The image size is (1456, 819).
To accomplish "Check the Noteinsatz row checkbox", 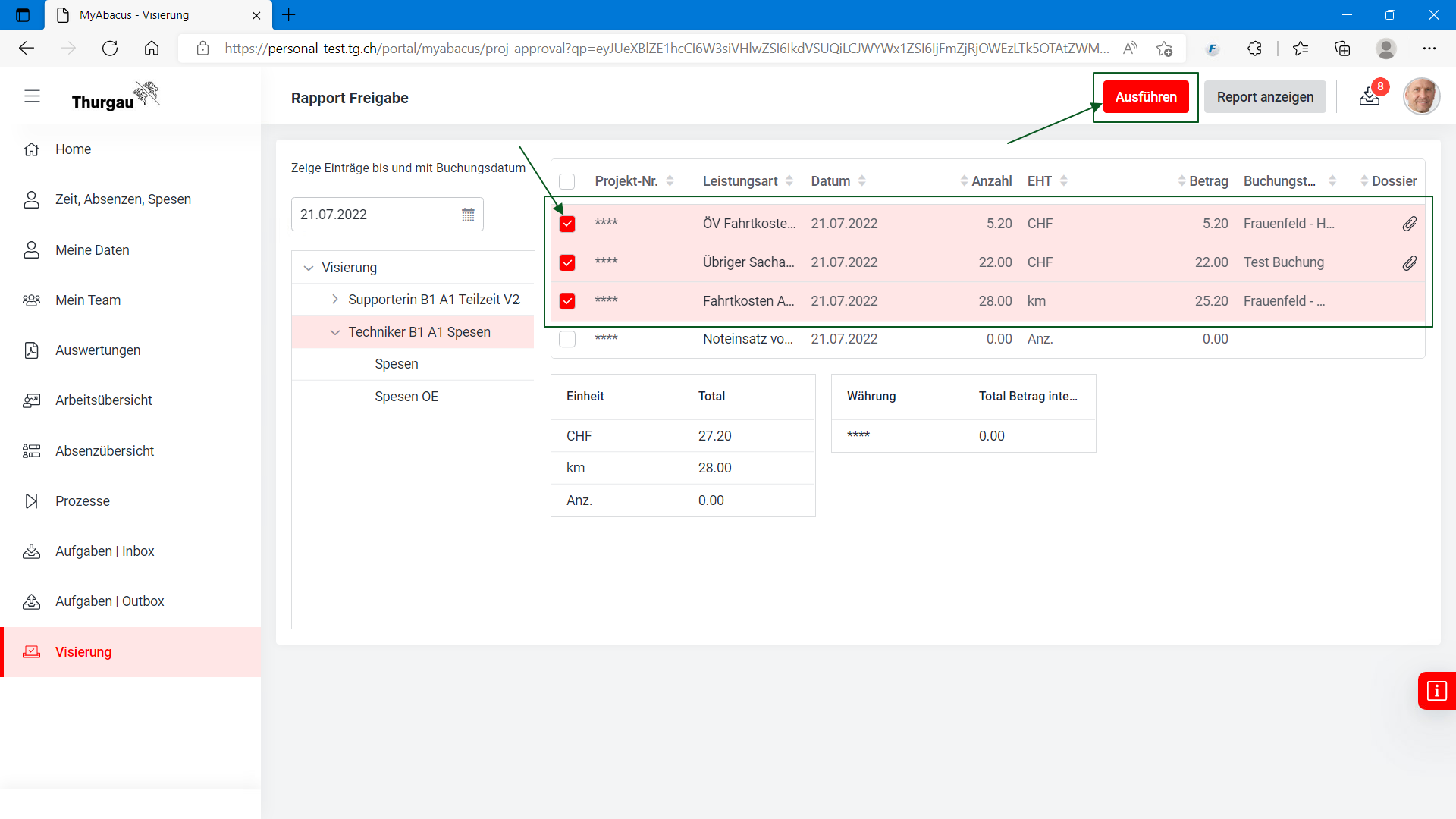I will (567, 339).
